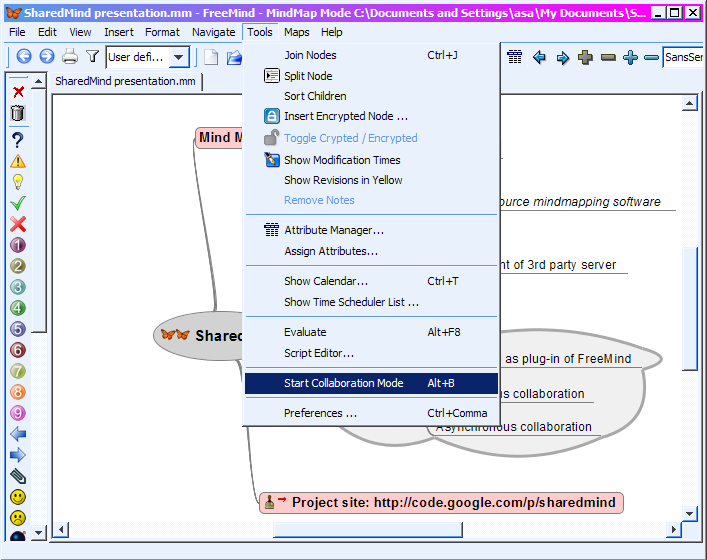The width and height of the screenshot is (707, 560).
Task: Open Show Time Scheduler List entry
Action: (x=372, y=302)
